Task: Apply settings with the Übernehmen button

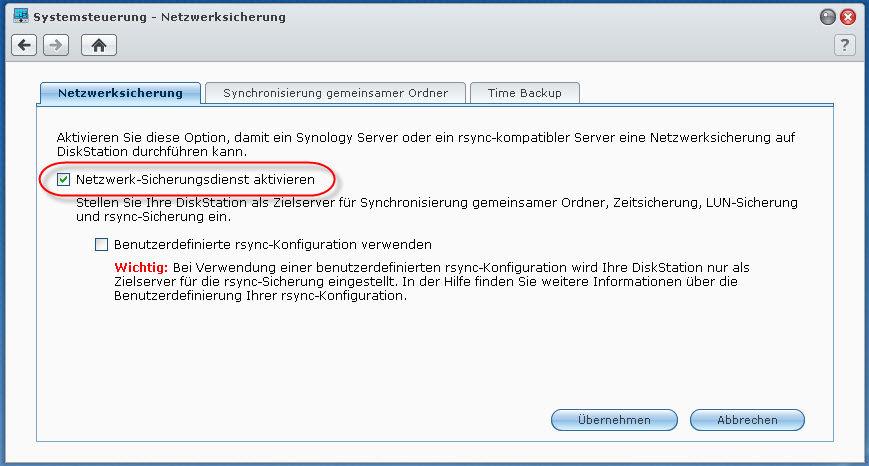Action: pos(614,420)
